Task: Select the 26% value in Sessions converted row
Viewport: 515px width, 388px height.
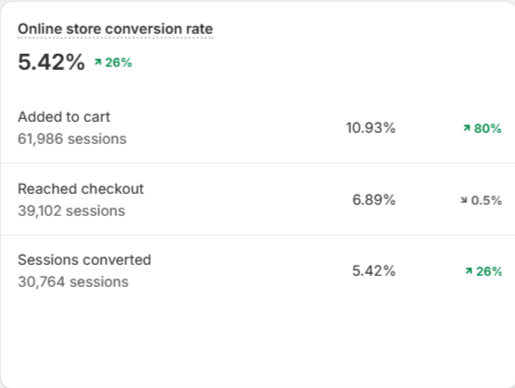Action: pos(489,271)
